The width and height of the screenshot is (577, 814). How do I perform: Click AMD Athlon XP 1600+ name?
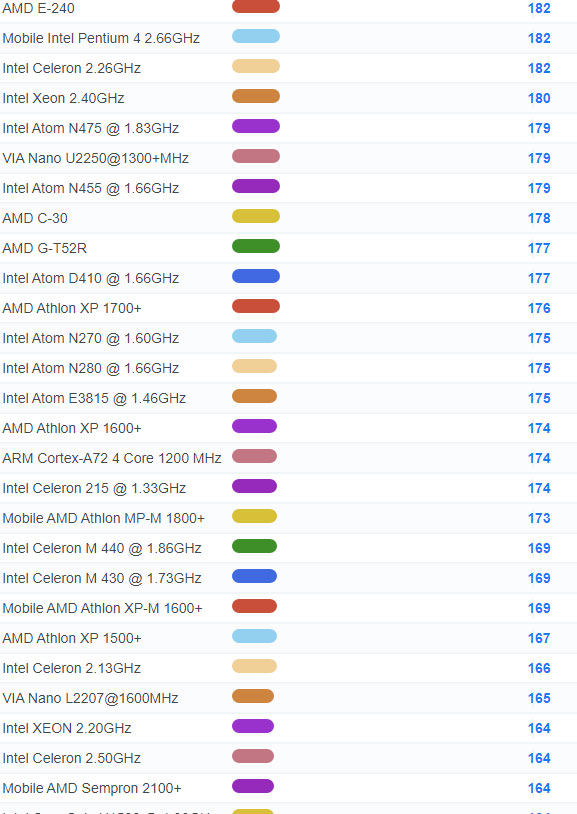(72, 428)
